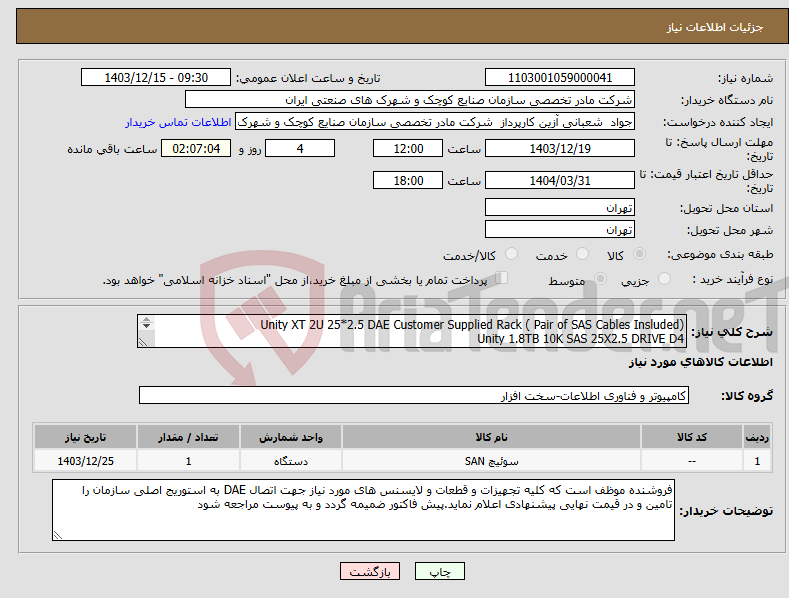Click the announcement date field 1403/12/15 - 09:30
The height and width of the screenshot is (598, 789).
[155, 78]
